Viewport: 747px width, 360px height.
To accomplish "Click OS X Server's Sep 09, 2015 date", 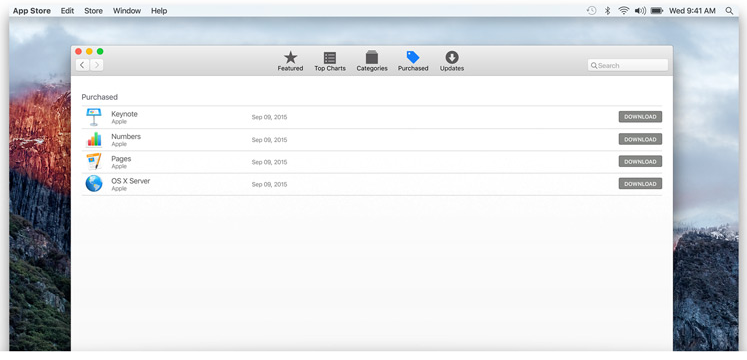I will pos(269,184).
